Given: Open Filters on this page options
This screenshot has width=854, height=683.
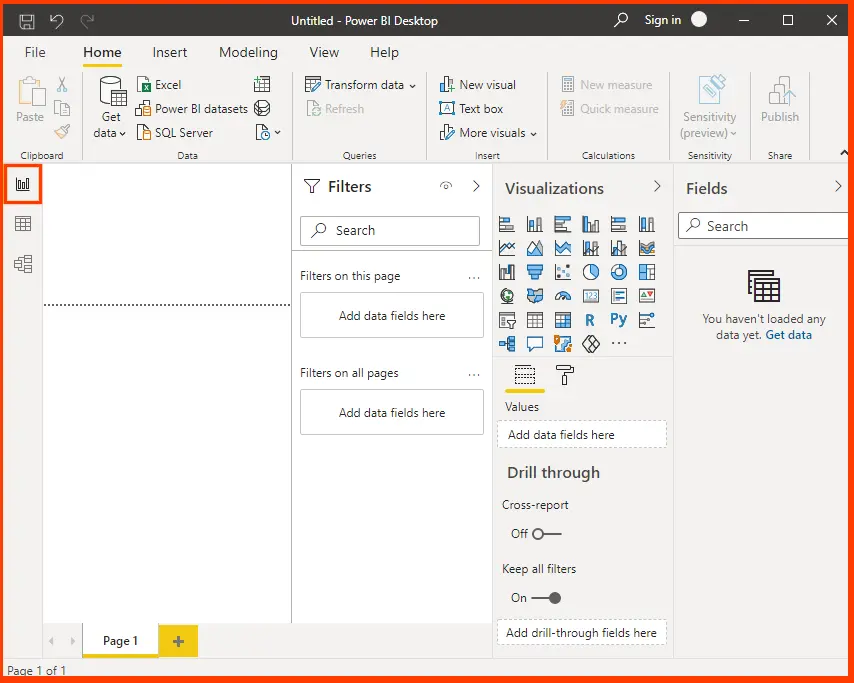Looking at the screenshot, I should click(x=474, y=277).
